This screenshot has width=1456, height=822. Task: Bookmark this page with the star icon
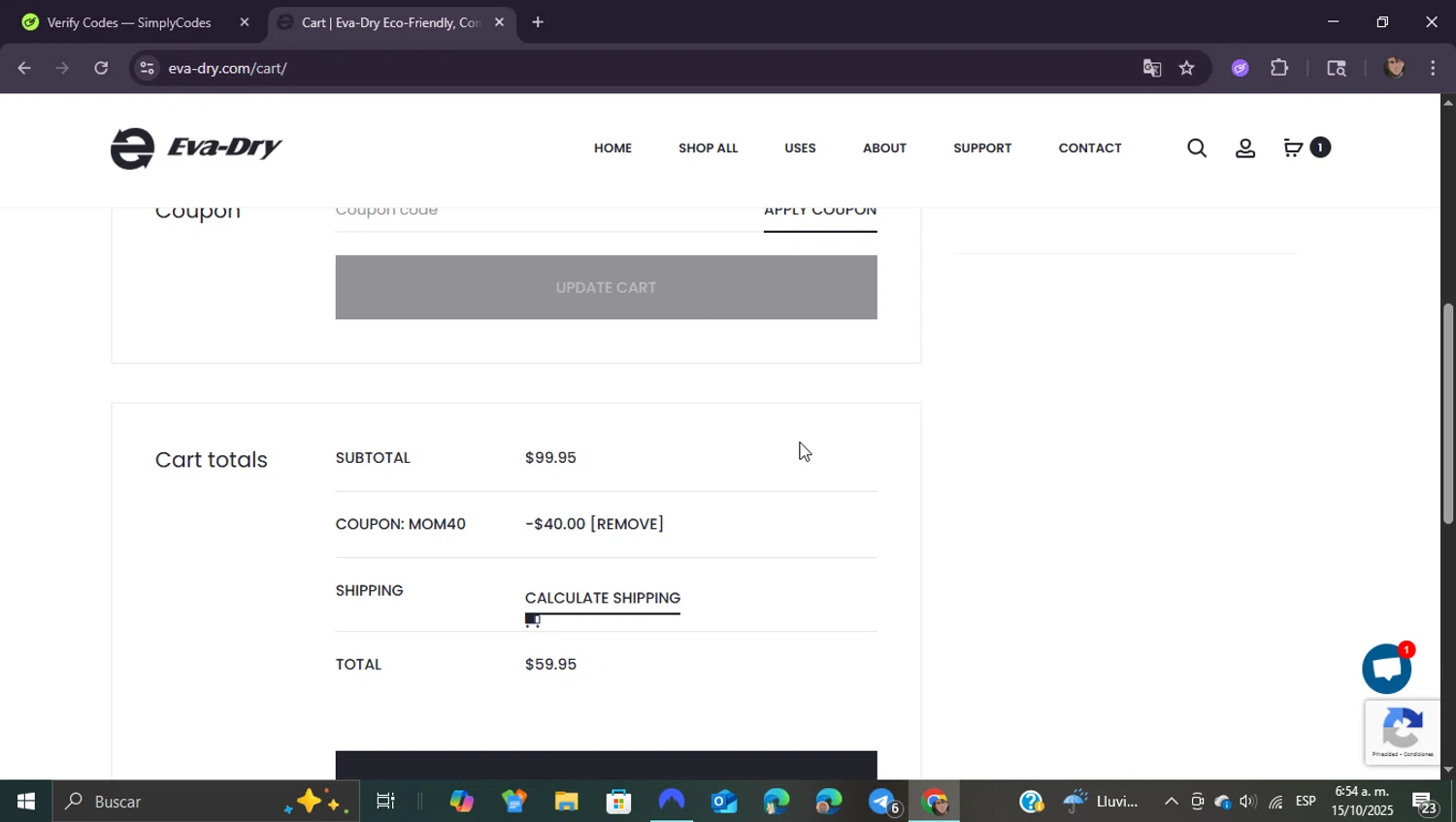(x=1186, y=68)
